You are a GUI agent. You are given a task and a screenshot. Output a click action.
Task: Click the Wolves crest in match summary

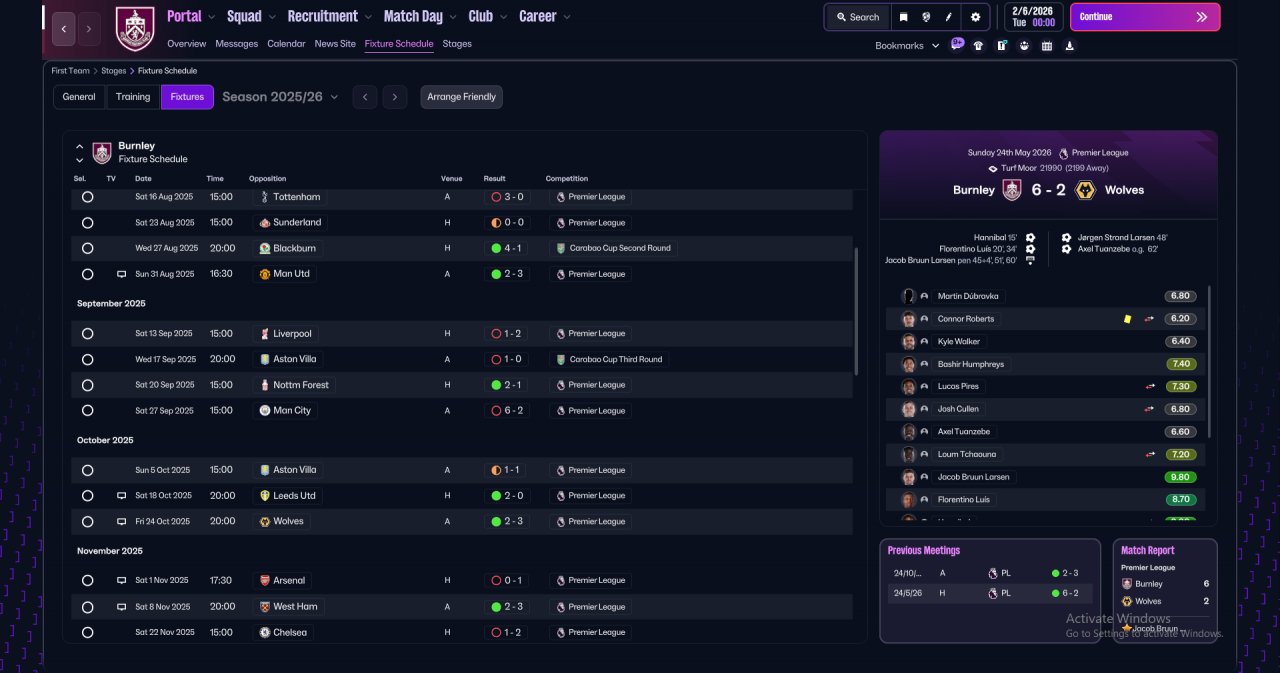coord(1084,190)
